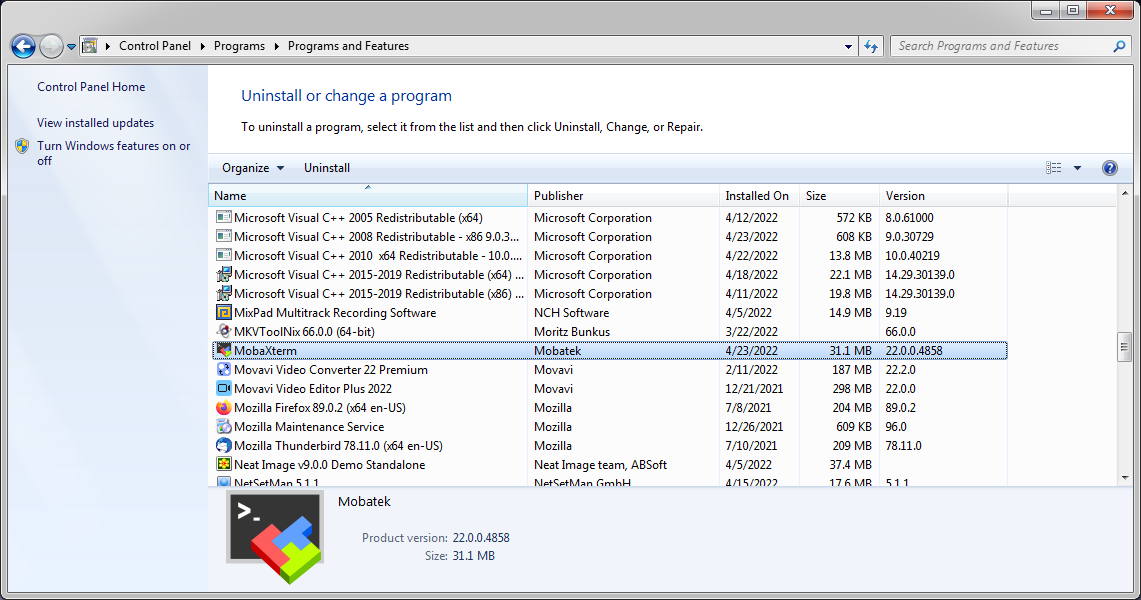Click the version 8.0.61000 cell
The image size is (1141, 600).
pyautogui.click(x=909, y=217)
